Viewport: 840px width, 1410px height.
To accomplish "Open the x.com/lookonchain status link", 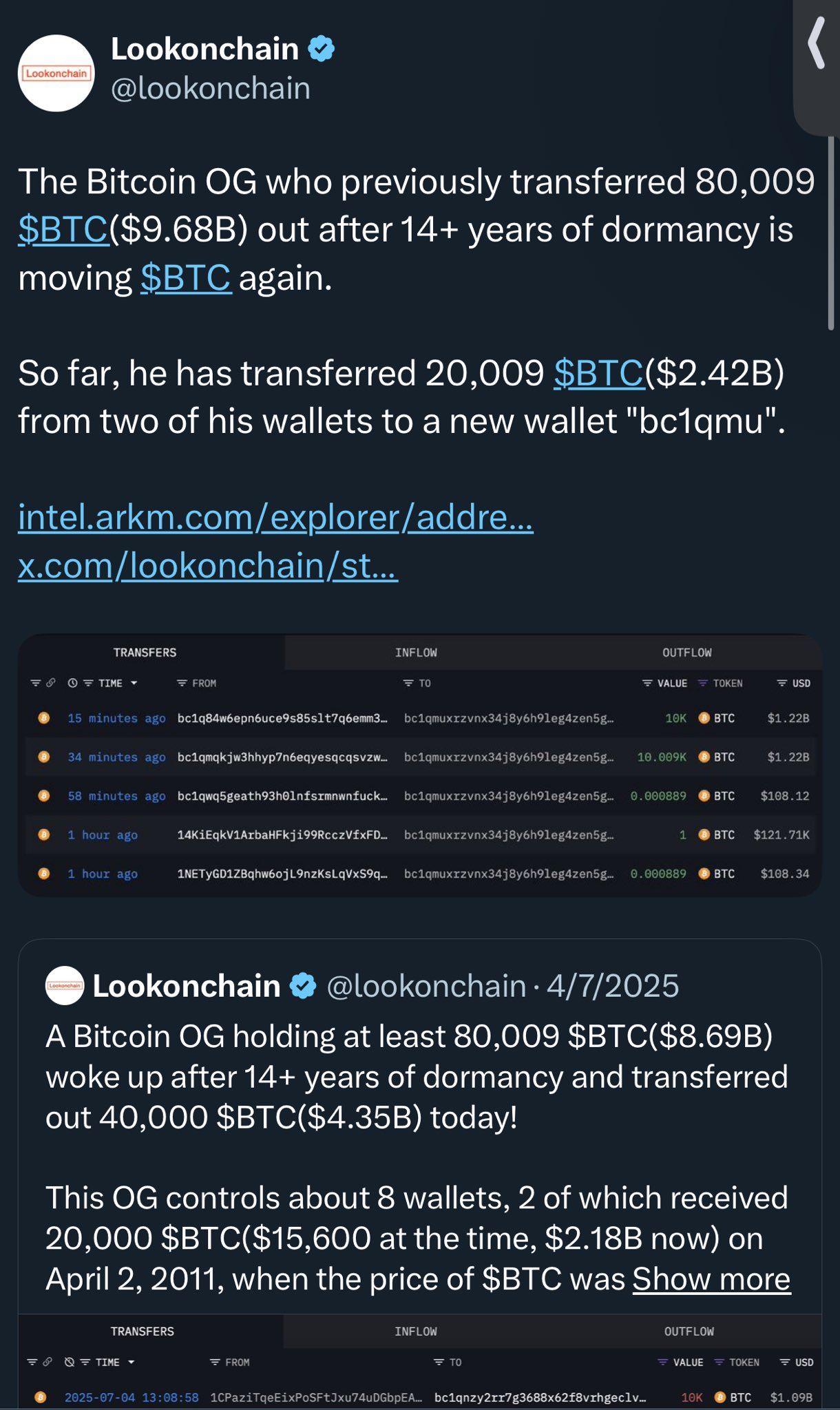I will coord(208,566).
